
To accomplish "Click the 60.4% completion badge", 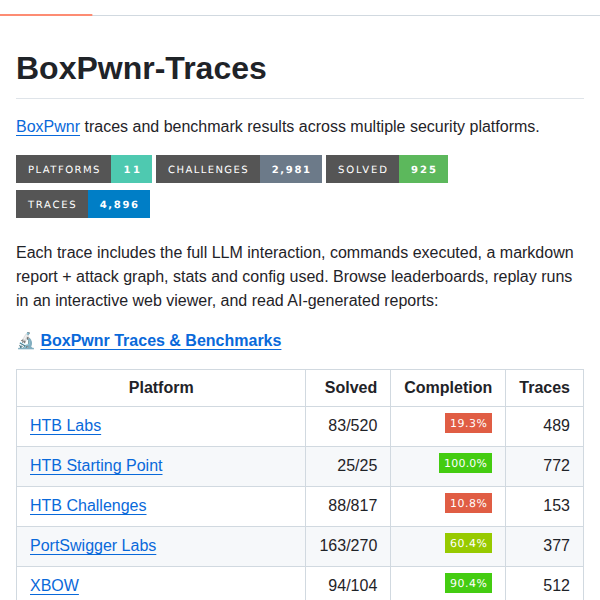I will click(468, 543).
